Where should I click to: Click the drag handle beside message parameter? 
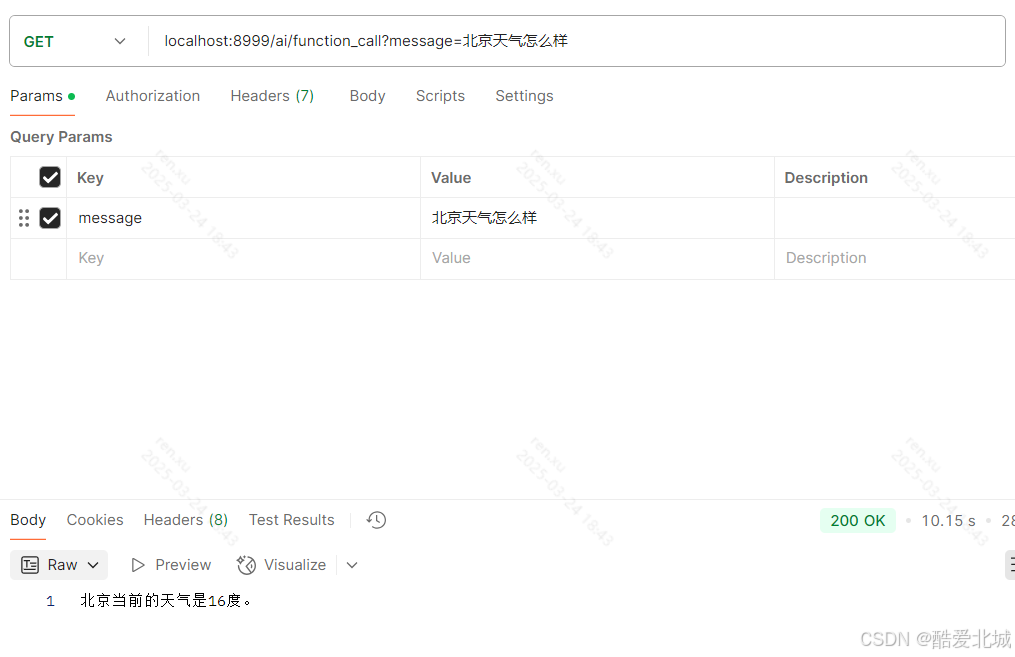pos(23,218)
